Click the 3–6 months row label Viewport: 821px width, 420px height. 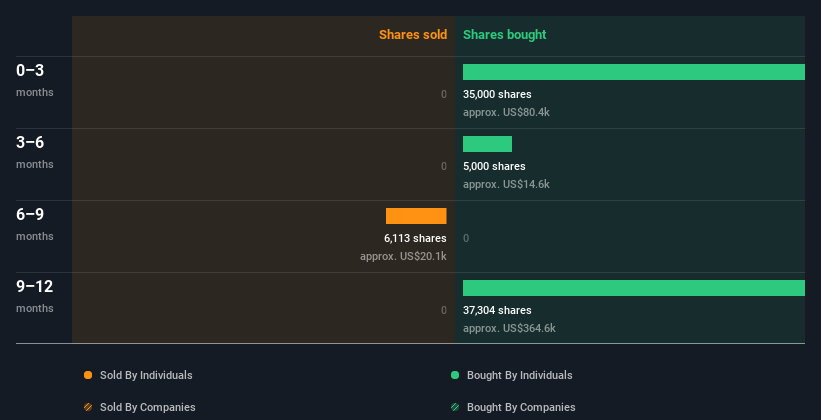click(35, 152)
